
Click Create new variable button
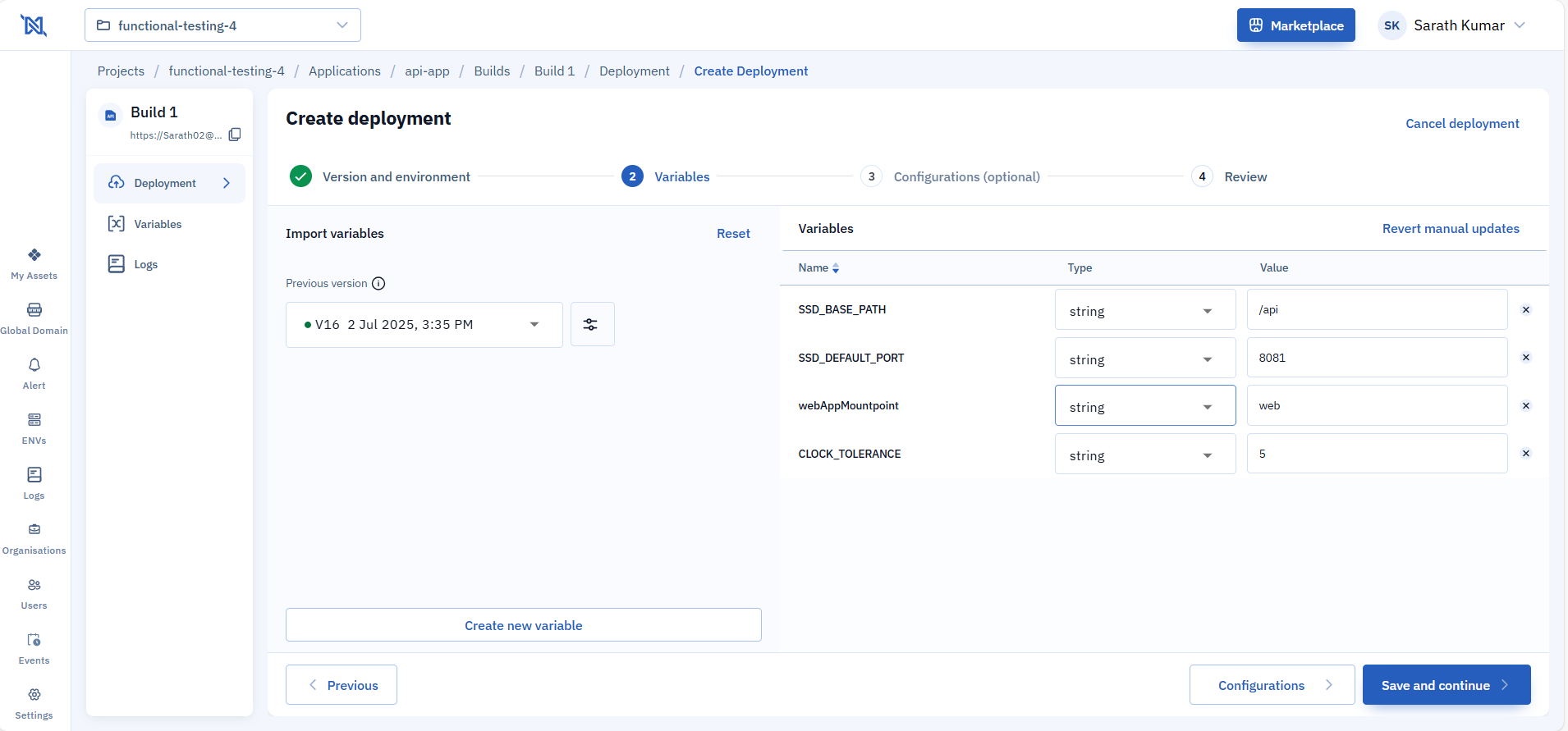pyautogui.click(x=524, y=625)
